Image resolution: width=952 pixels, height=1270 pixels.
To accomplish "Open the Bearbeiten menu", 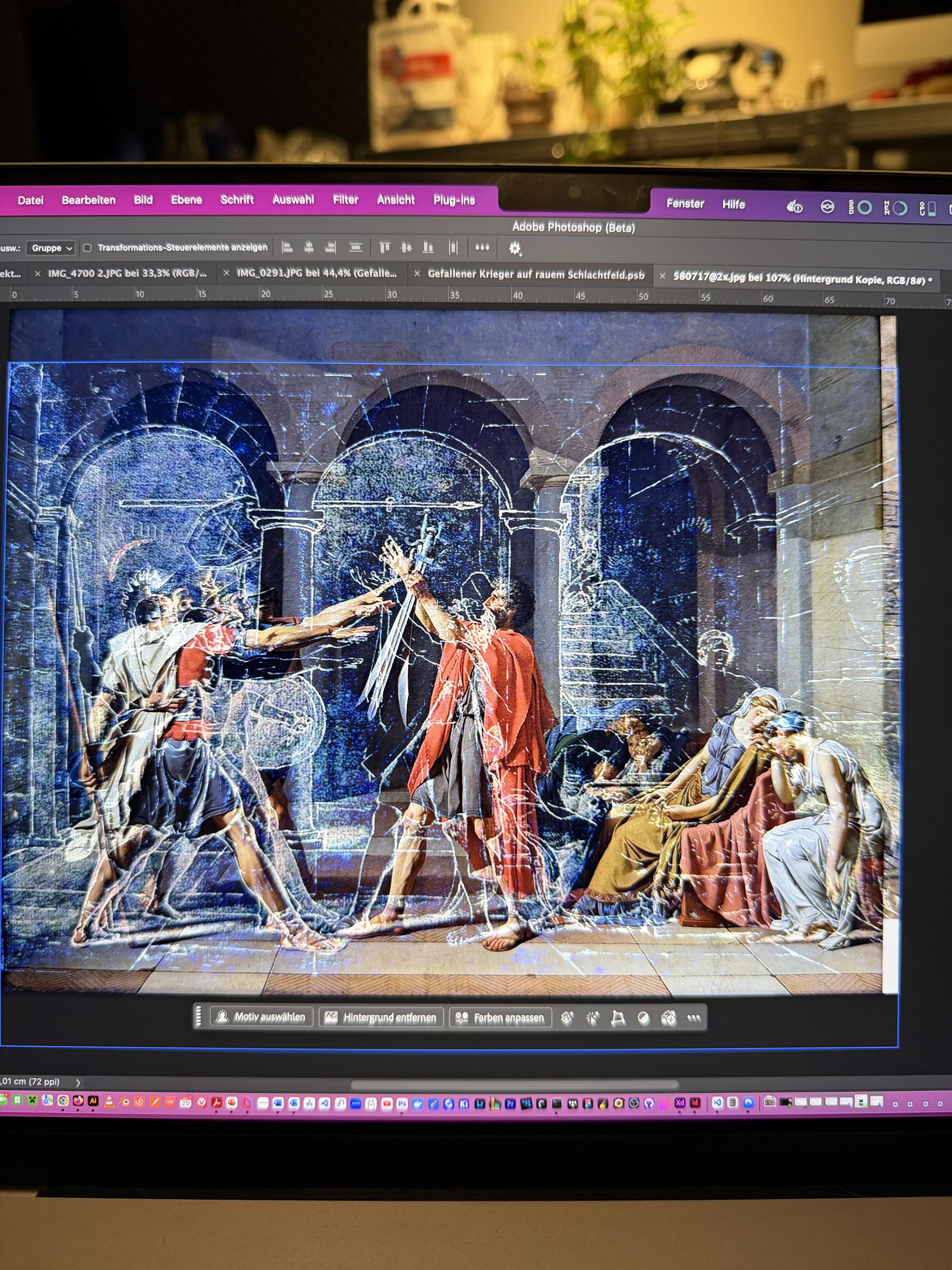I will (89, 201).
